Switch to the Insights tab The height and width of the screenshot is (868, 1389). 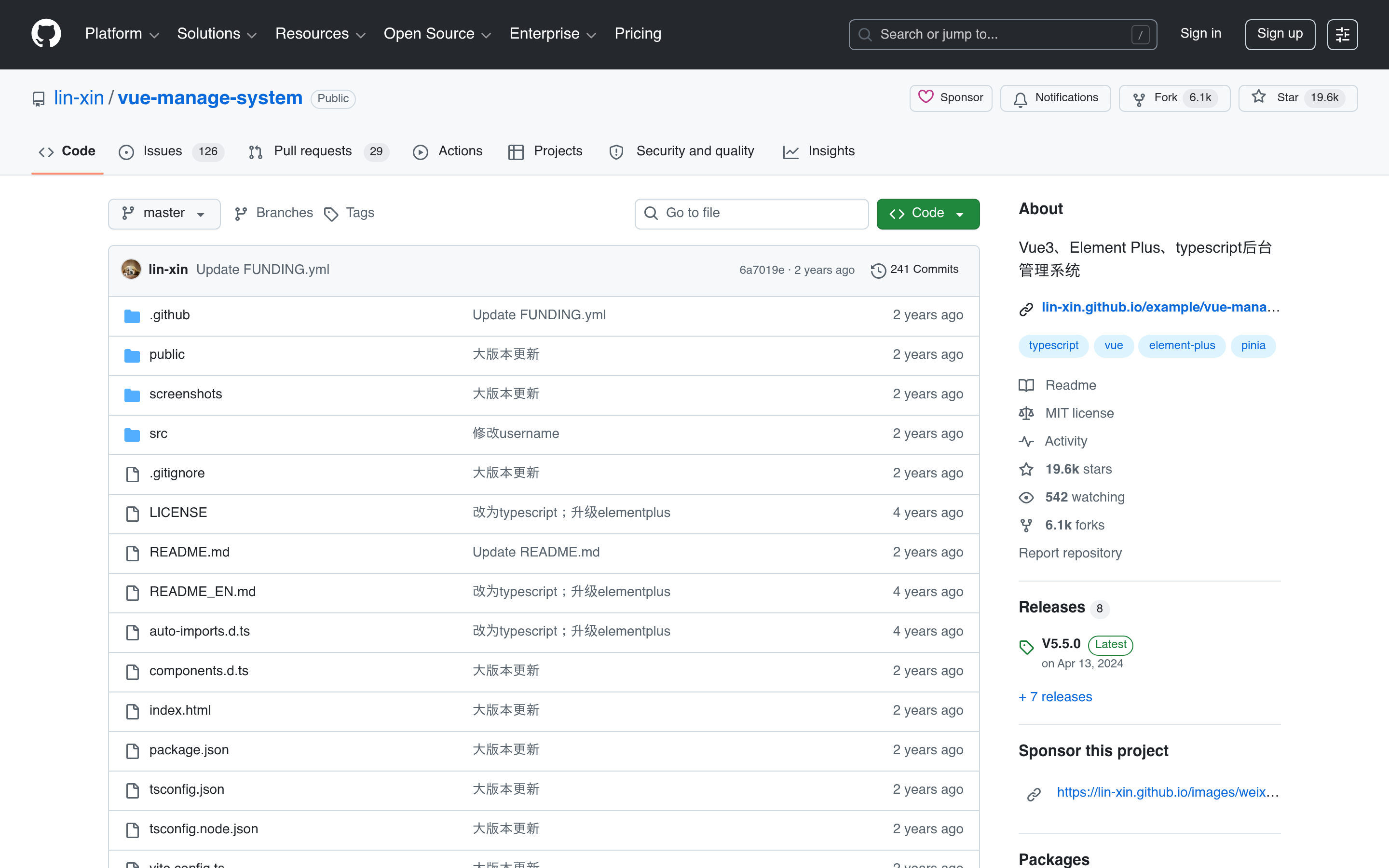[818, 151]
